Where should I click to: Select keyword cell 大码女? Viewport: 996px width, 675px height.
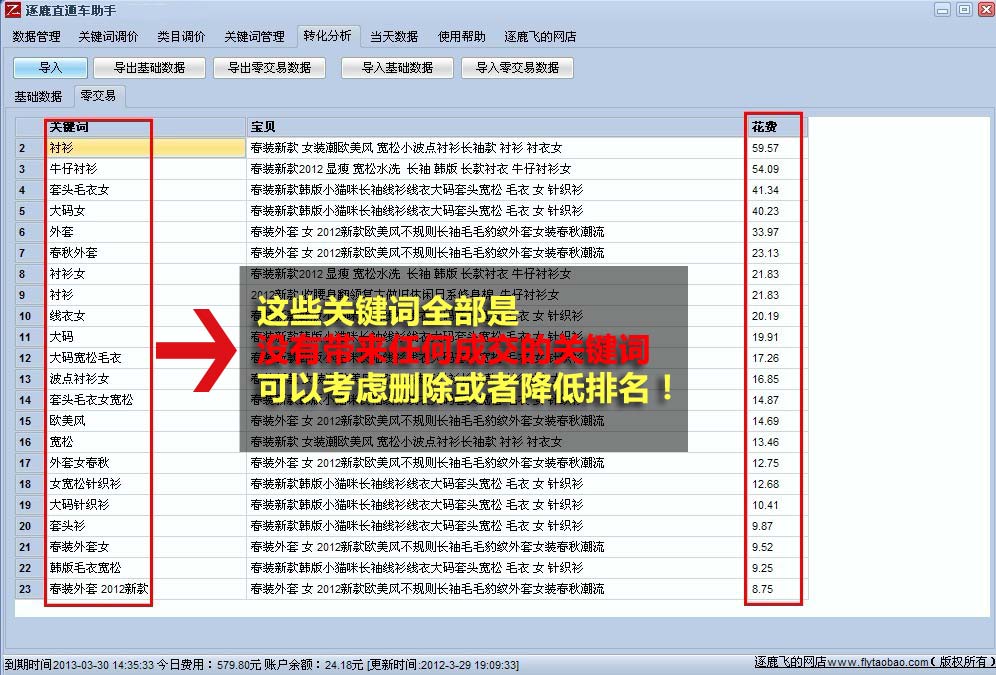pyautogui.click(x=145, y=211)
